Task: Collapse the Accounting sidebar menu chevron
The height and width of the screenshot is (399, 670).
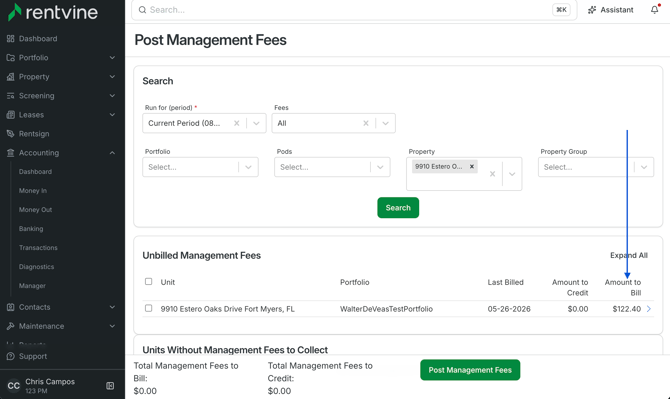Action: coord(112,153)
